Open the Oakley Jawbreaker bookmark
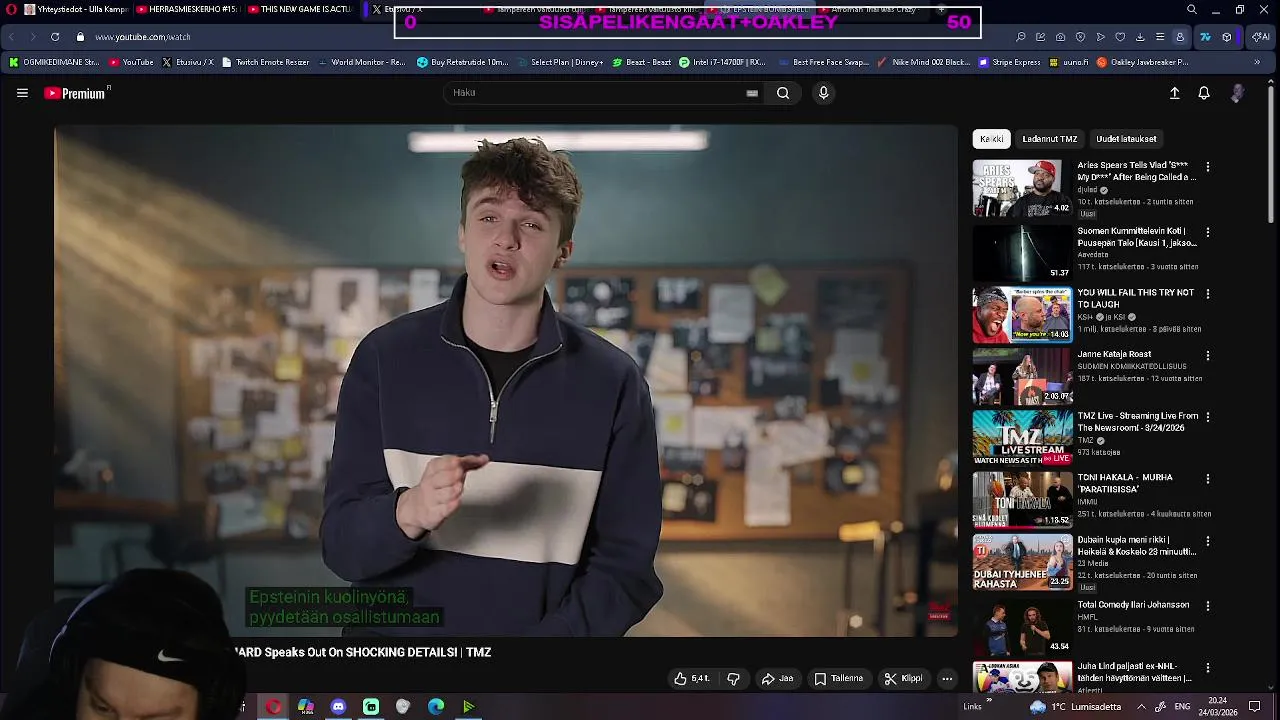 (1142, 62)
